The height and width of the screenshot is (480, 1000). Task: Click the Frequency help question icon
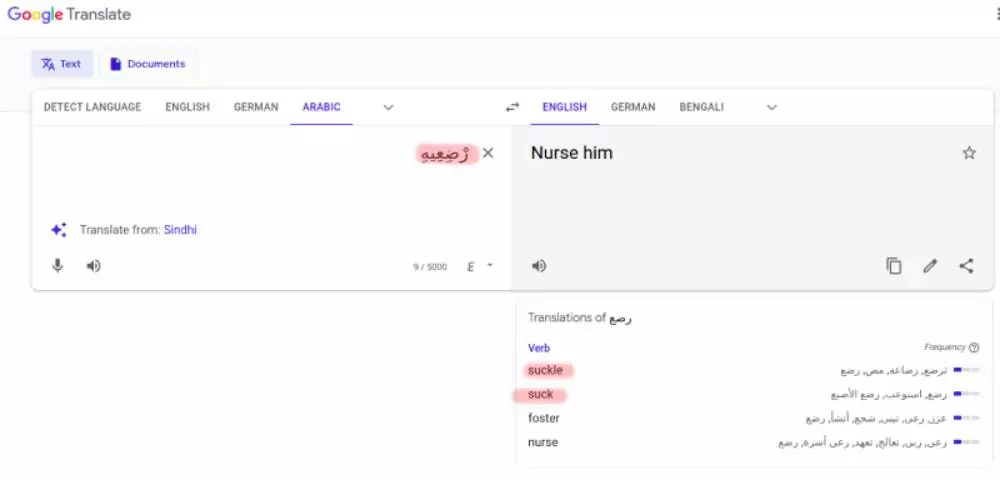[x=974, y=348]
